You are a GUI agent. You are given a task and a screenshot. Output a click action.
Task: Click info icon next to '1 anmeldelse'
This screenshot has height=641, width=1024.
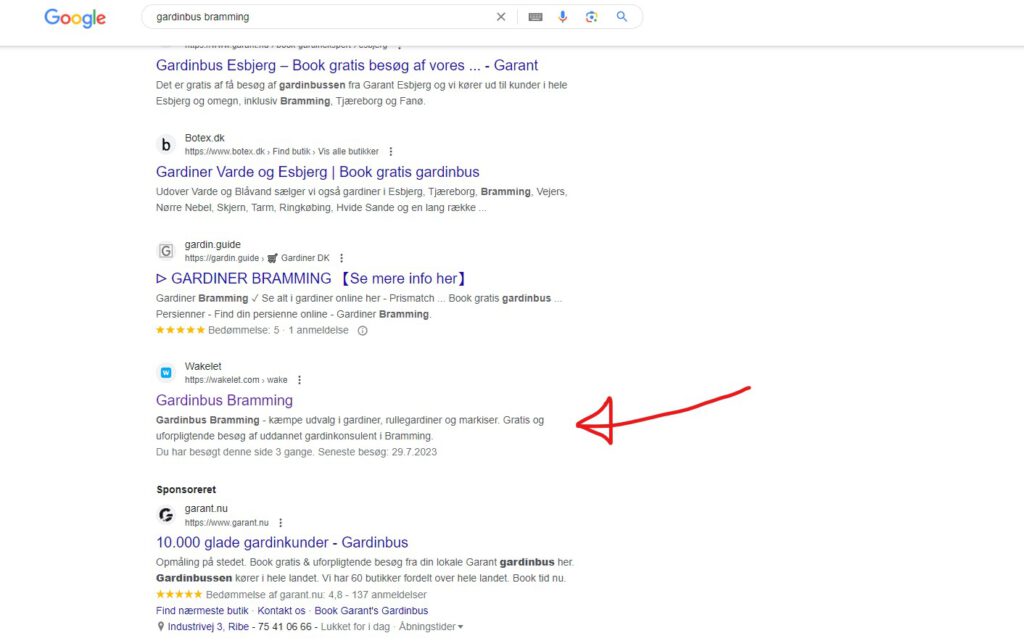click(362, 330)
